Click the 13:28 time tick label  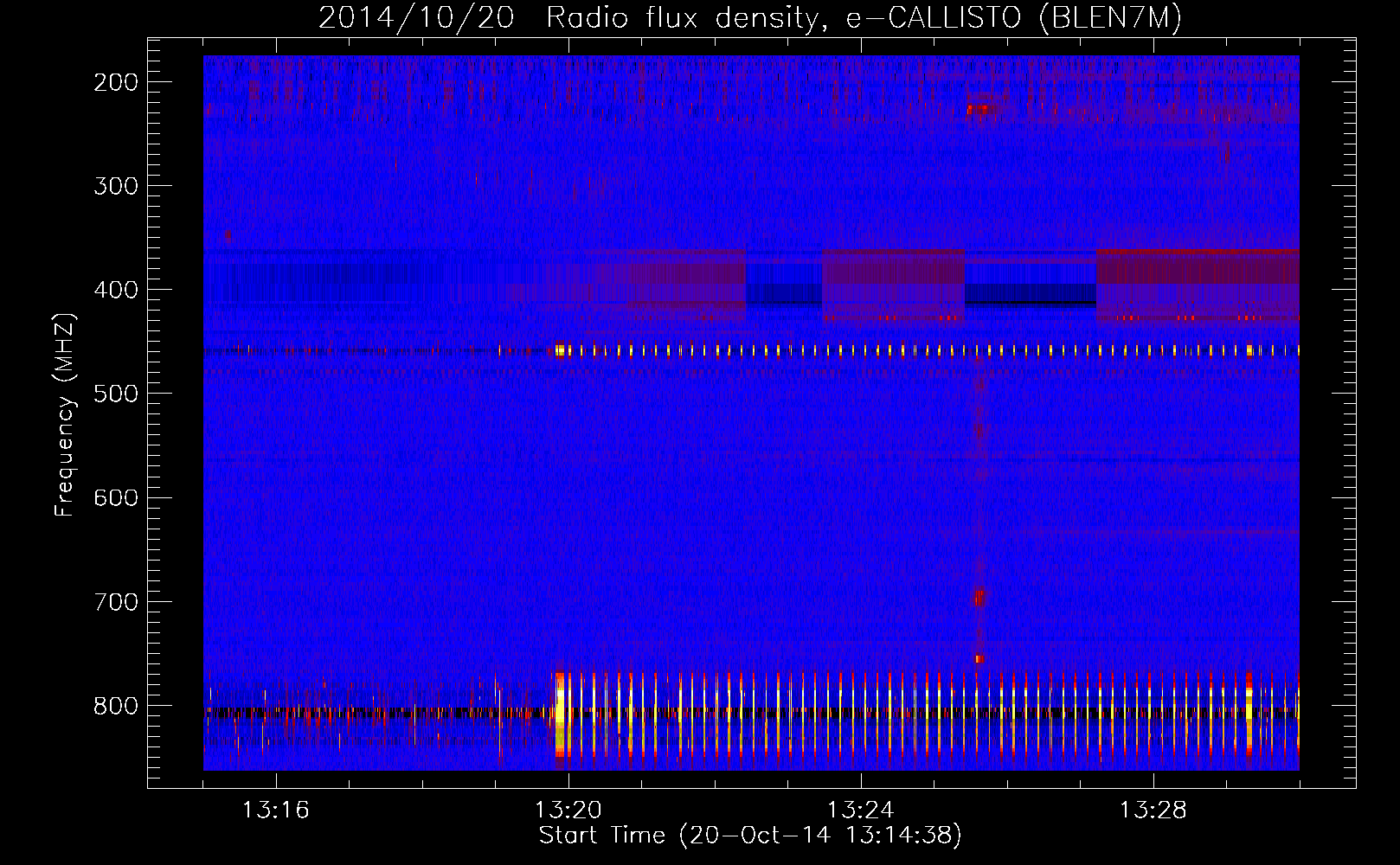click(x=1153, y=811)
